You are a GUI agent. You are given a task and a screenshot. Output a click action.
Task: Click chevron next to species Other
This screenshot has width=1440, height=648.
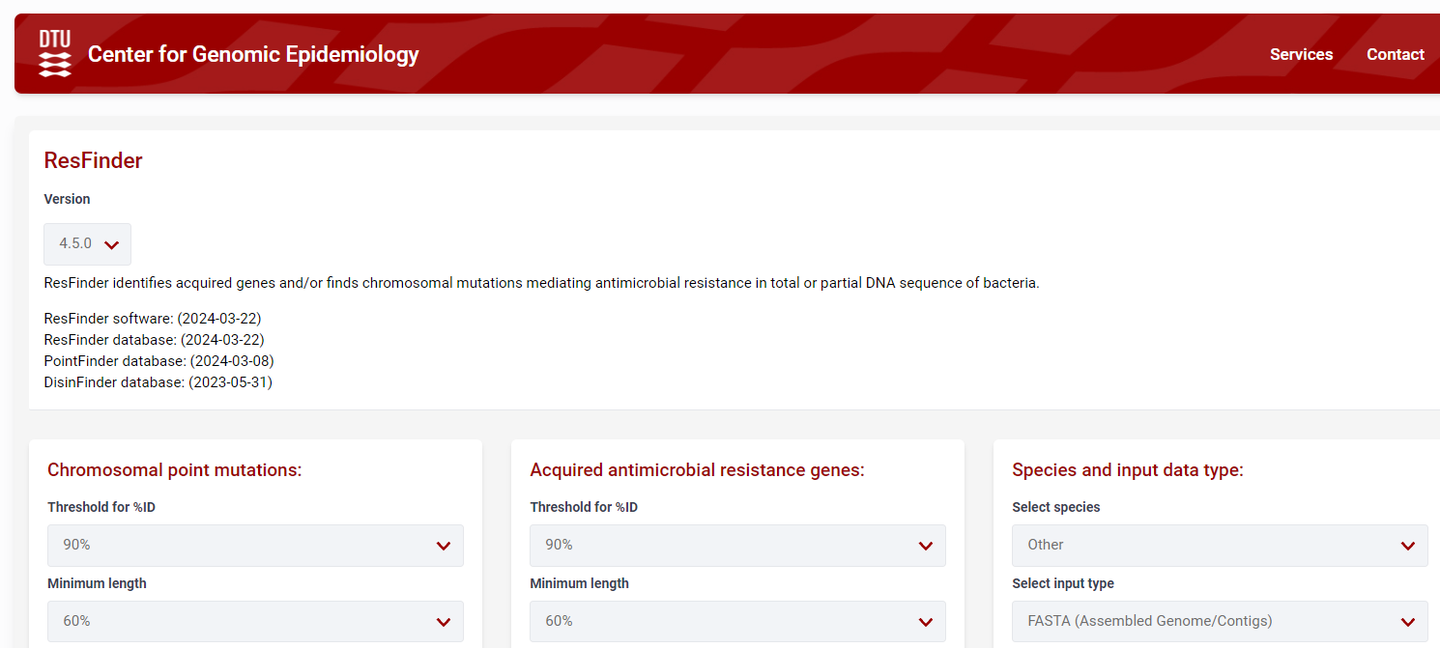click(1408, 546)
